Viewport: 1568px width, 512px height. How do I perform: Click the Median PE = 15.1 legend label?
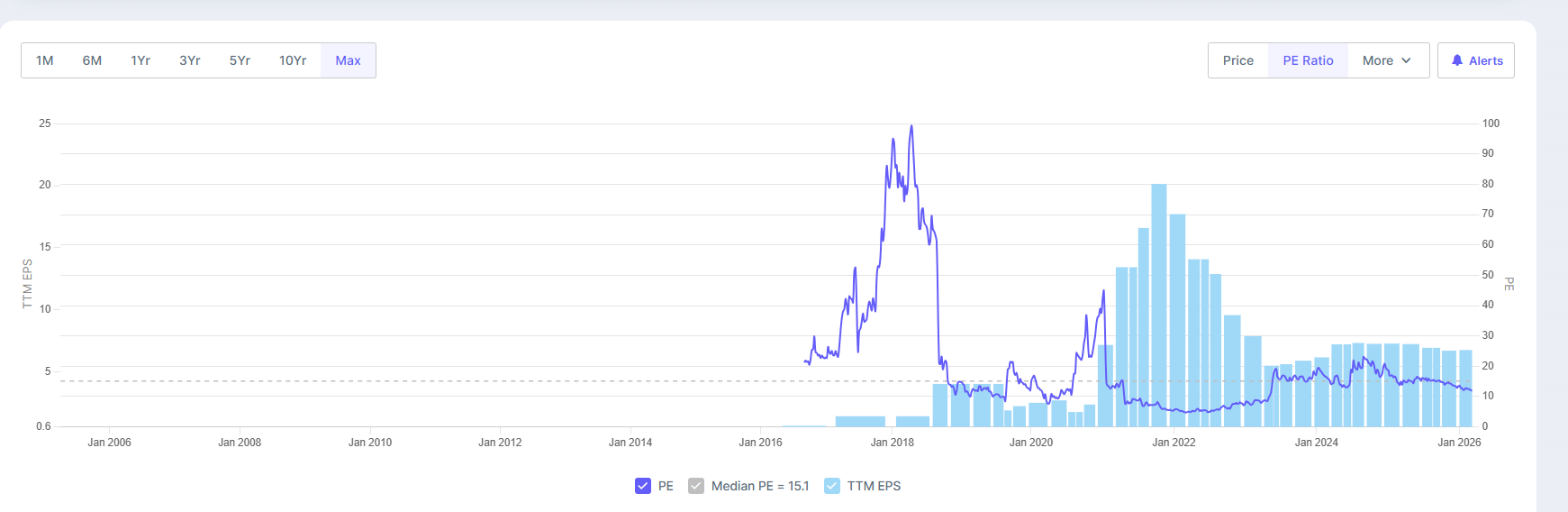(760, 486)
